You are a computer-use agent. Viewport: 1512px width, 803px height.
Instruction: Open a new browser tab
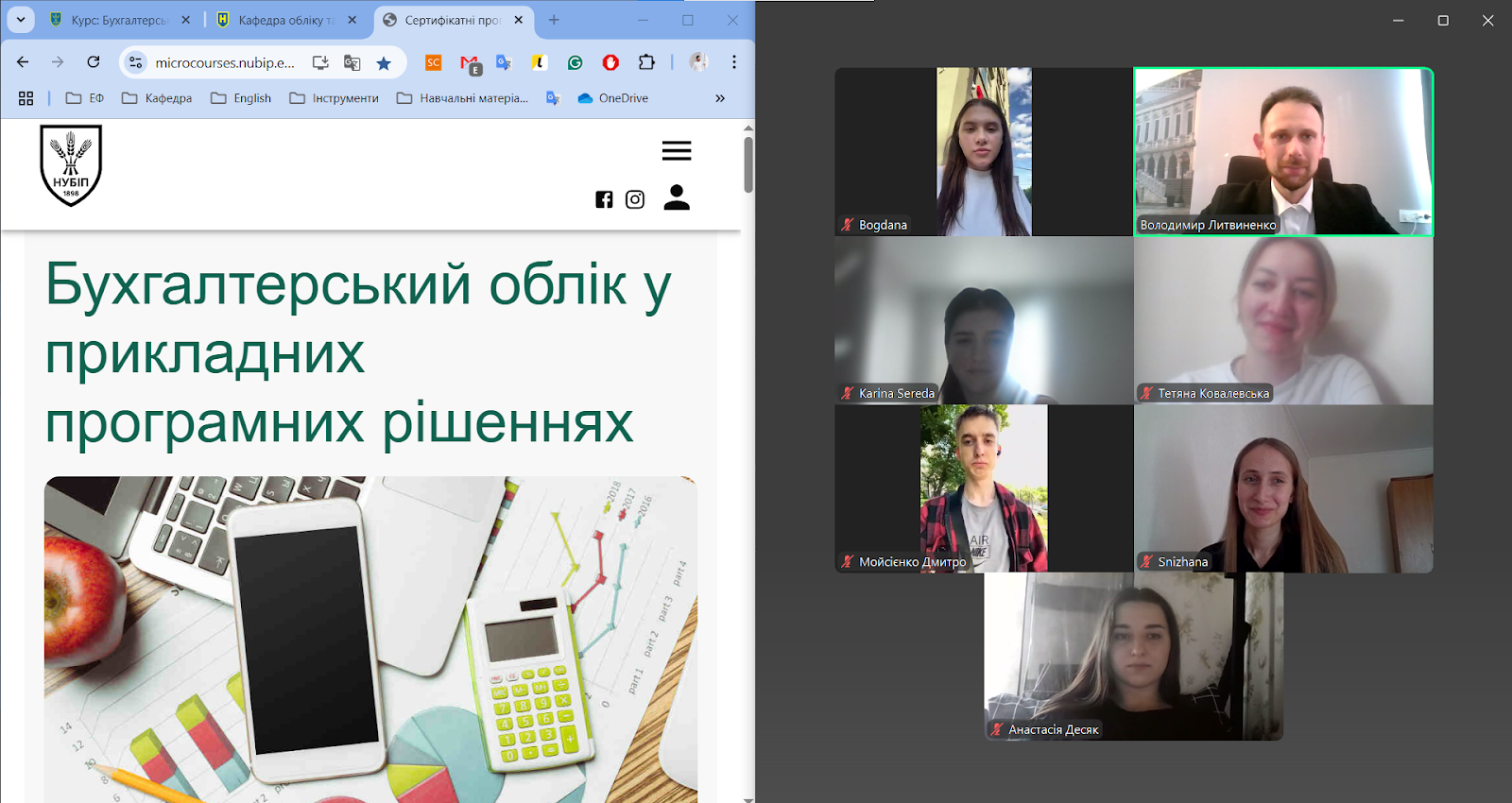(554, 20)
